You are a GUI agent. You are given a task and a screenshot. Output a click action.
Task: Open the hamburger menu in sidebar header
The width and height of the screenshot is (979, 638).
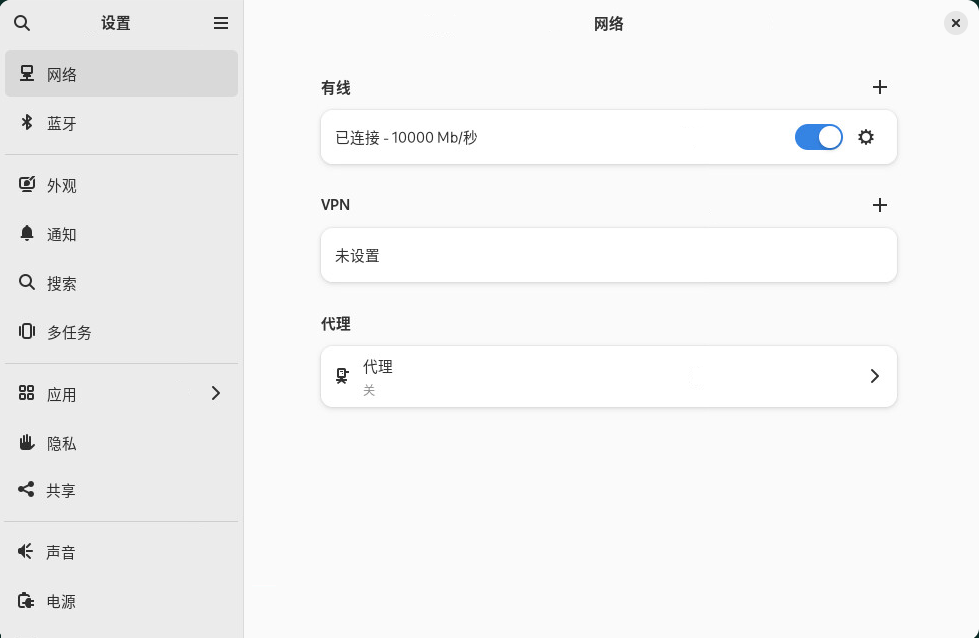point(221,23)
